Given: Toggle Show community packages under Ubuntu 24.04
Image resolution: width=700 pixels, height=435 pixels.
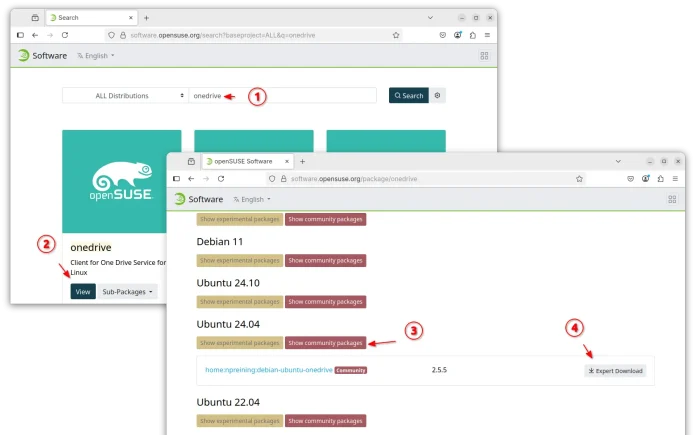Looking at the screenshot, I should click(325, 343).
